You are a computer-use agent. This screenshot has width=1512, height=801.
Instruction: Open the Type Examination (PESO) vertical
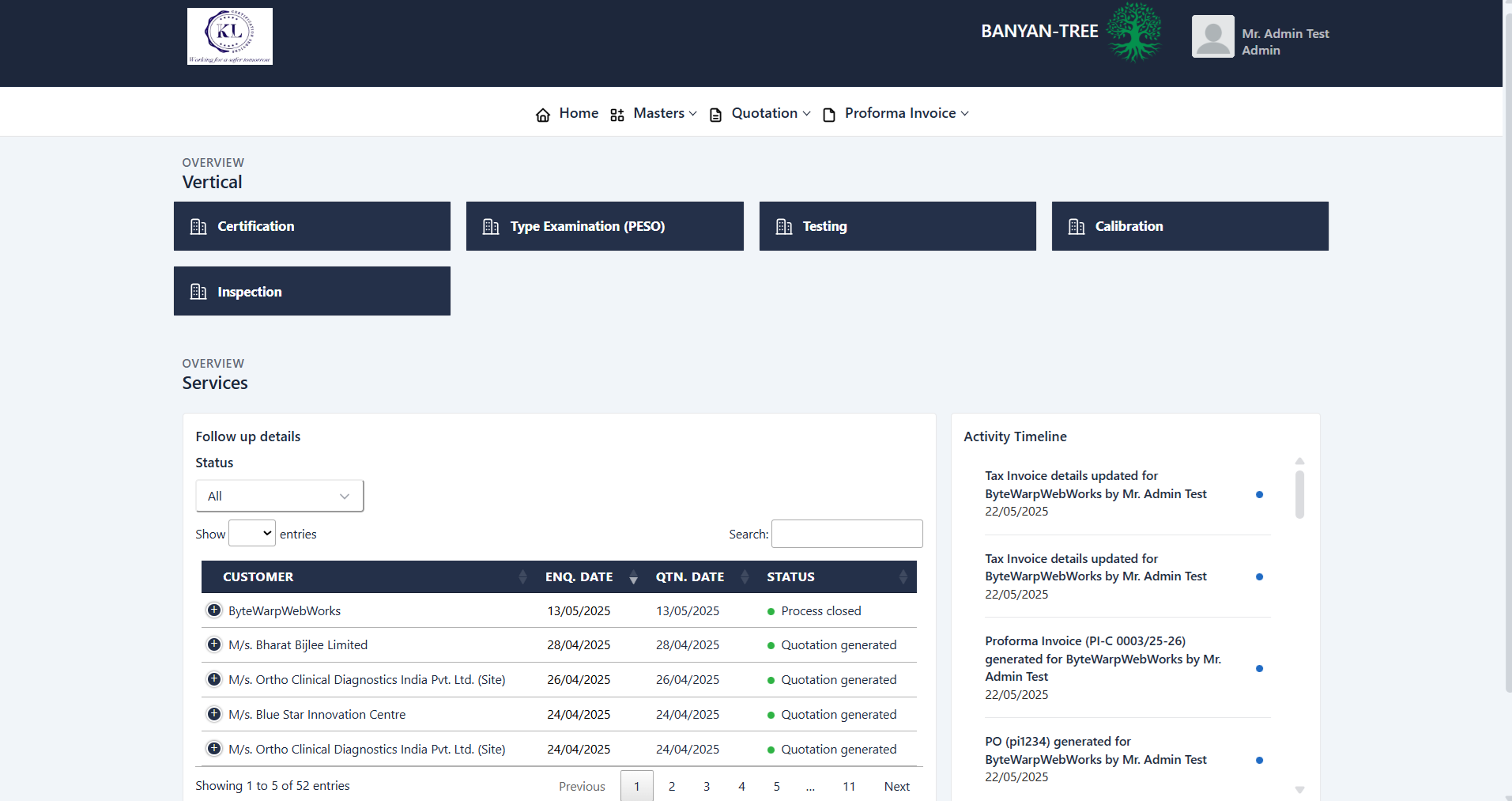coord(604,226)
